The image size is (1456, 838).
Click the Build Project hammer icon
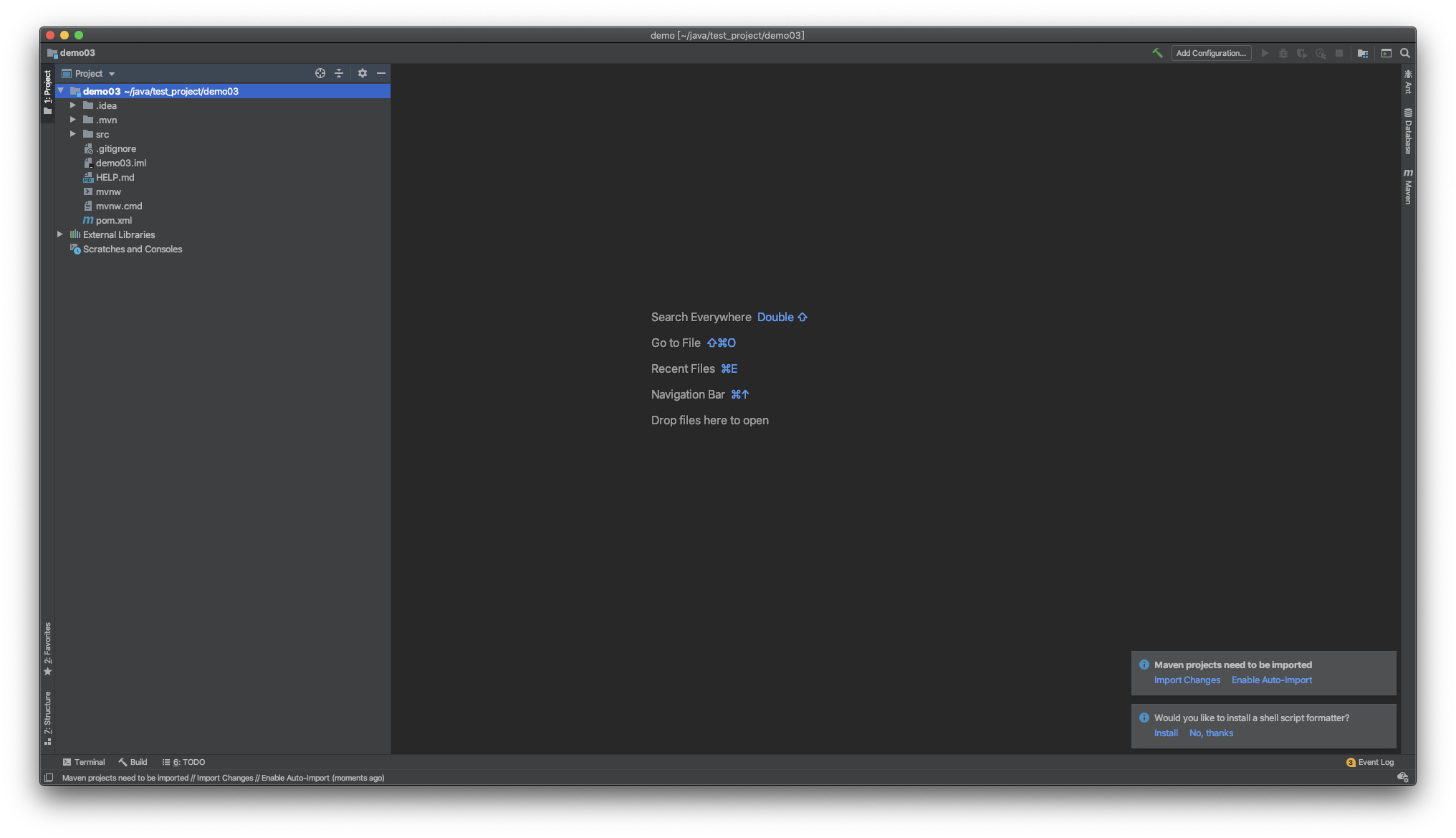1156,53
